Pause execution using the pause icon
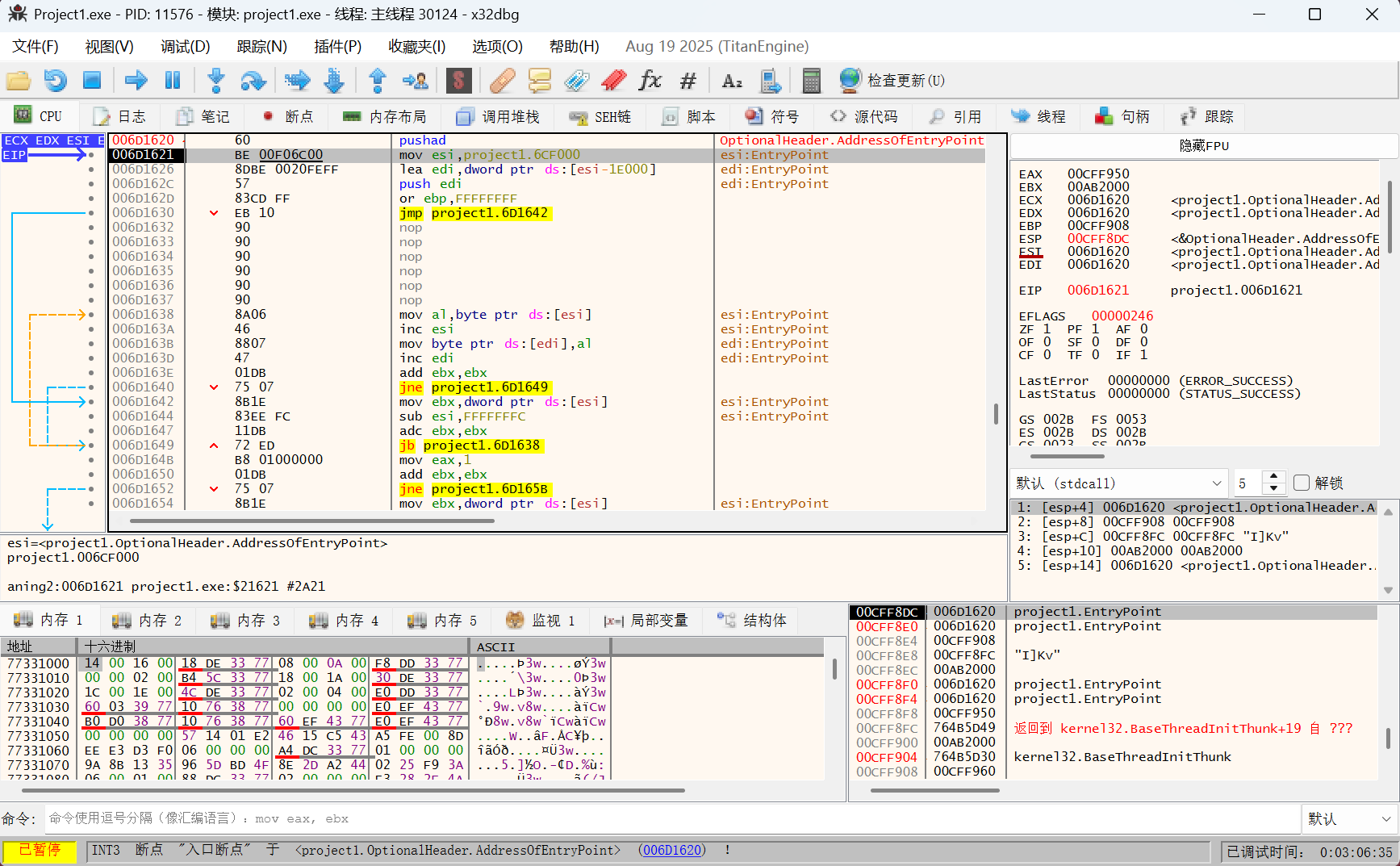1400x866 pixels. coord(173,80)
